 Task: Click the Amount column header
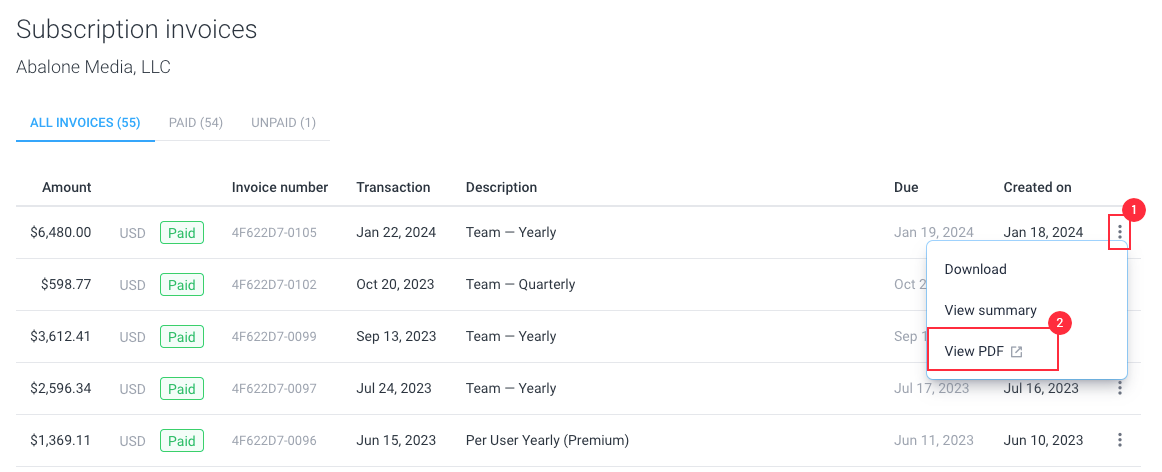pos(67,187)
